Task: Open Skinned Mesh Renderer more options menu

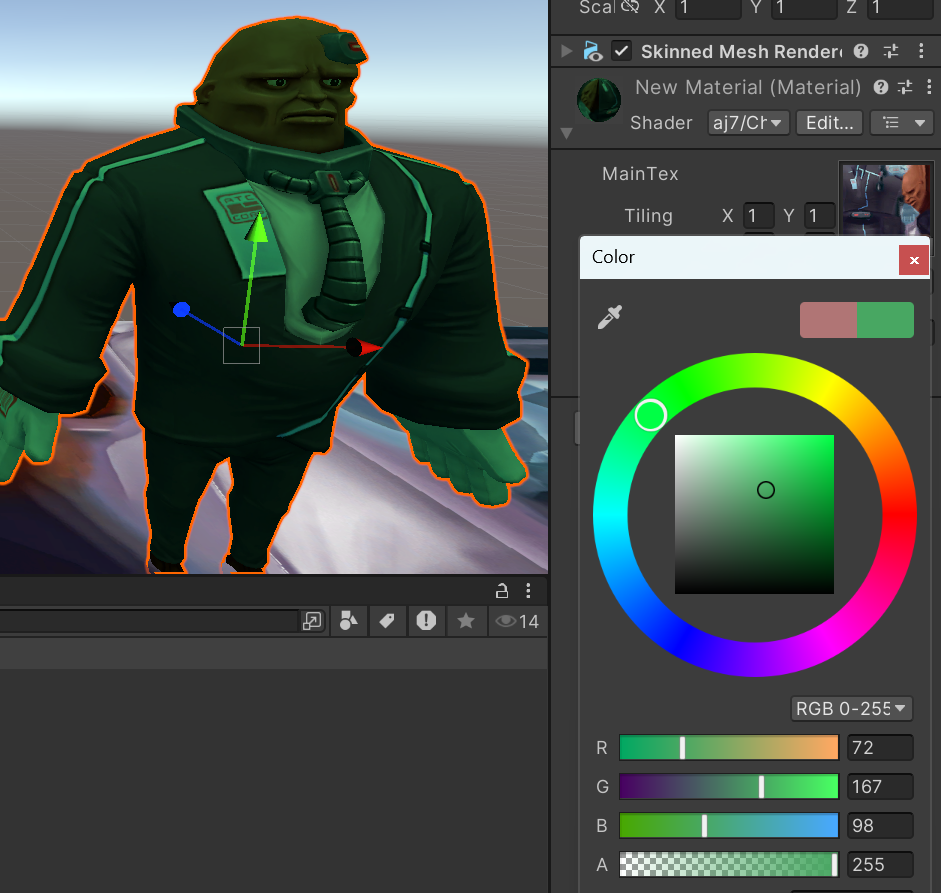Action: 921,52
